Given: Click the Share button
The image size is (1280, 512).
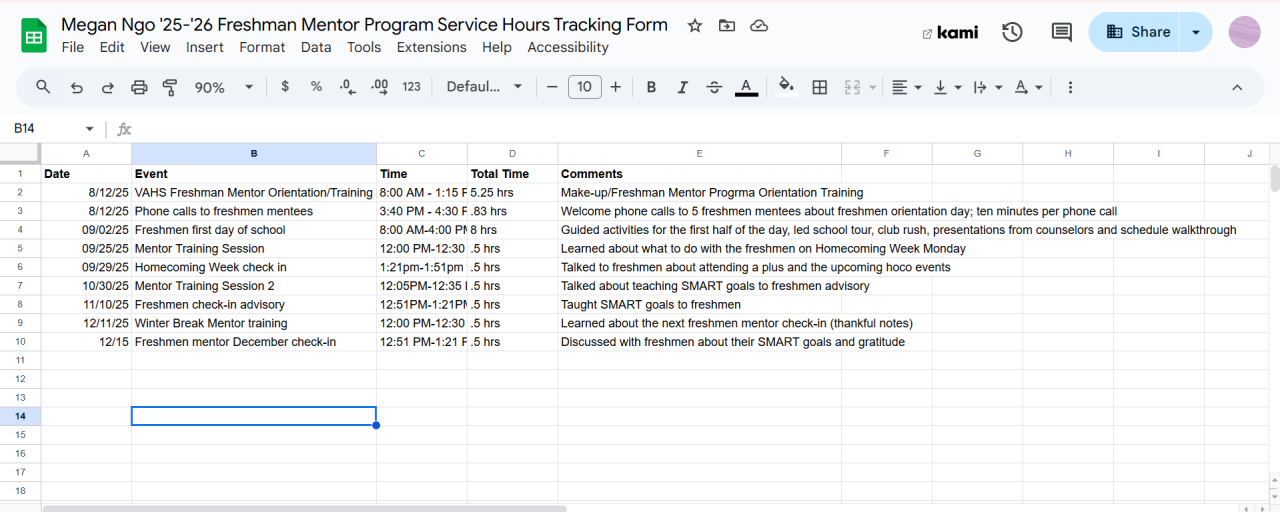Looking at the screenshot, I should (x=1137, y=32).
